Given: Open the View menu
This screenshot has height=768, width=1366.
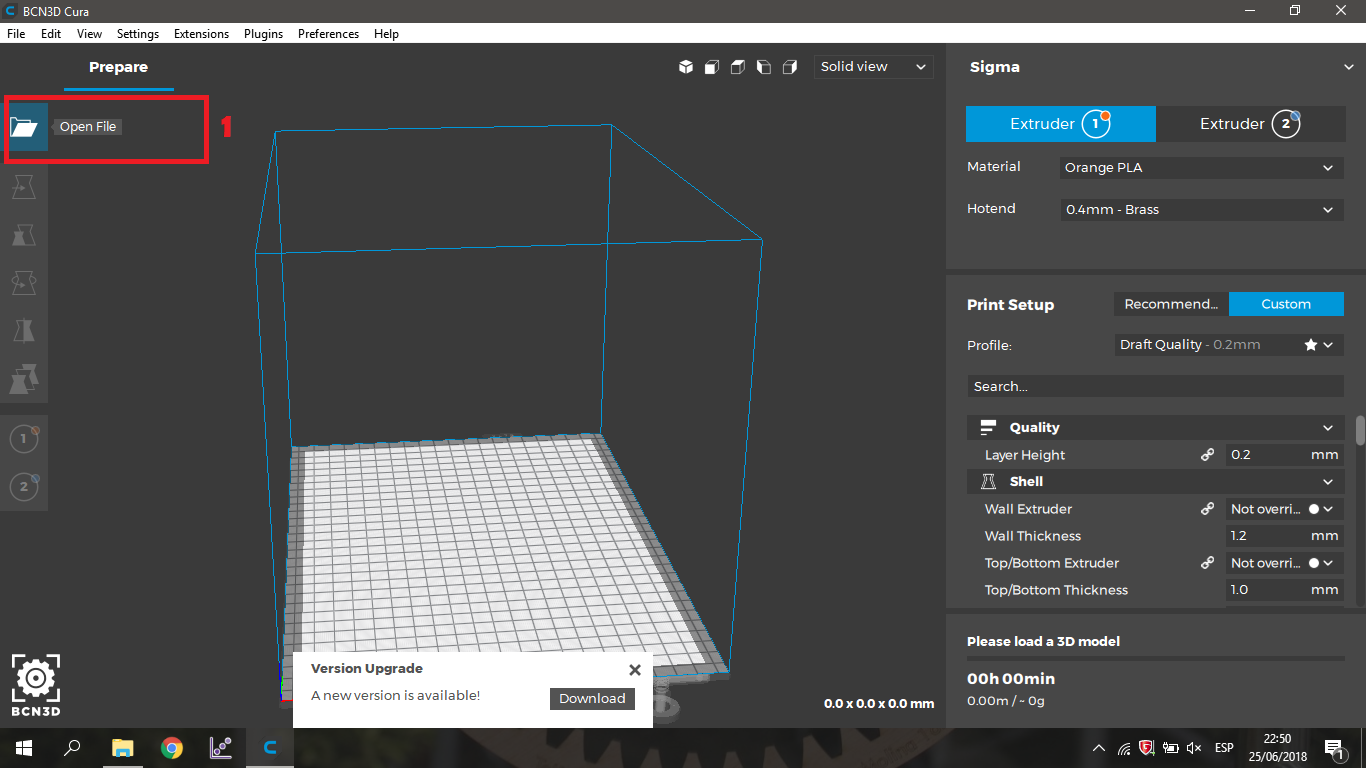Looking at the screenshot, I should click(x=89, y=33).
